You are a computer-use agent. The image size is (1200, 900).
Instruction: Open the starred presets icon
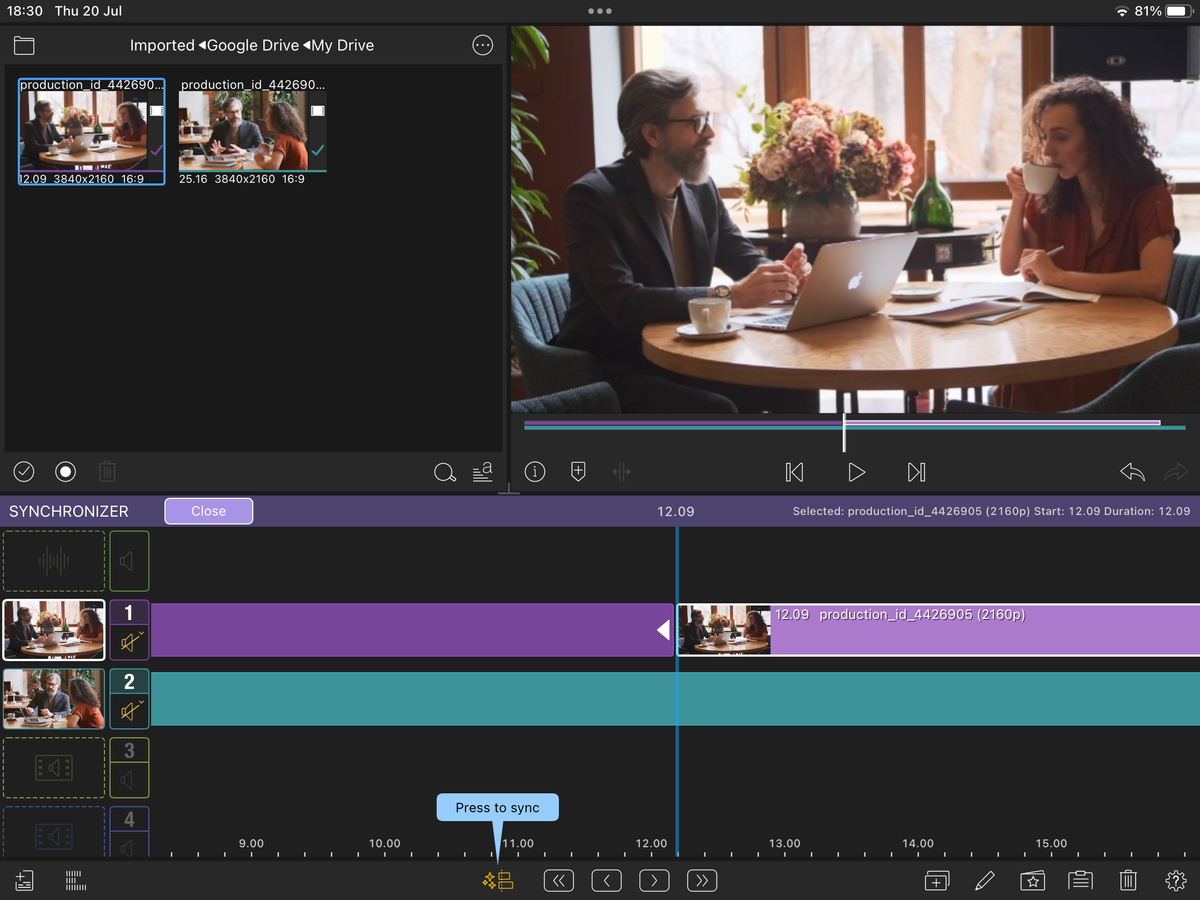tap(1033, 881)
